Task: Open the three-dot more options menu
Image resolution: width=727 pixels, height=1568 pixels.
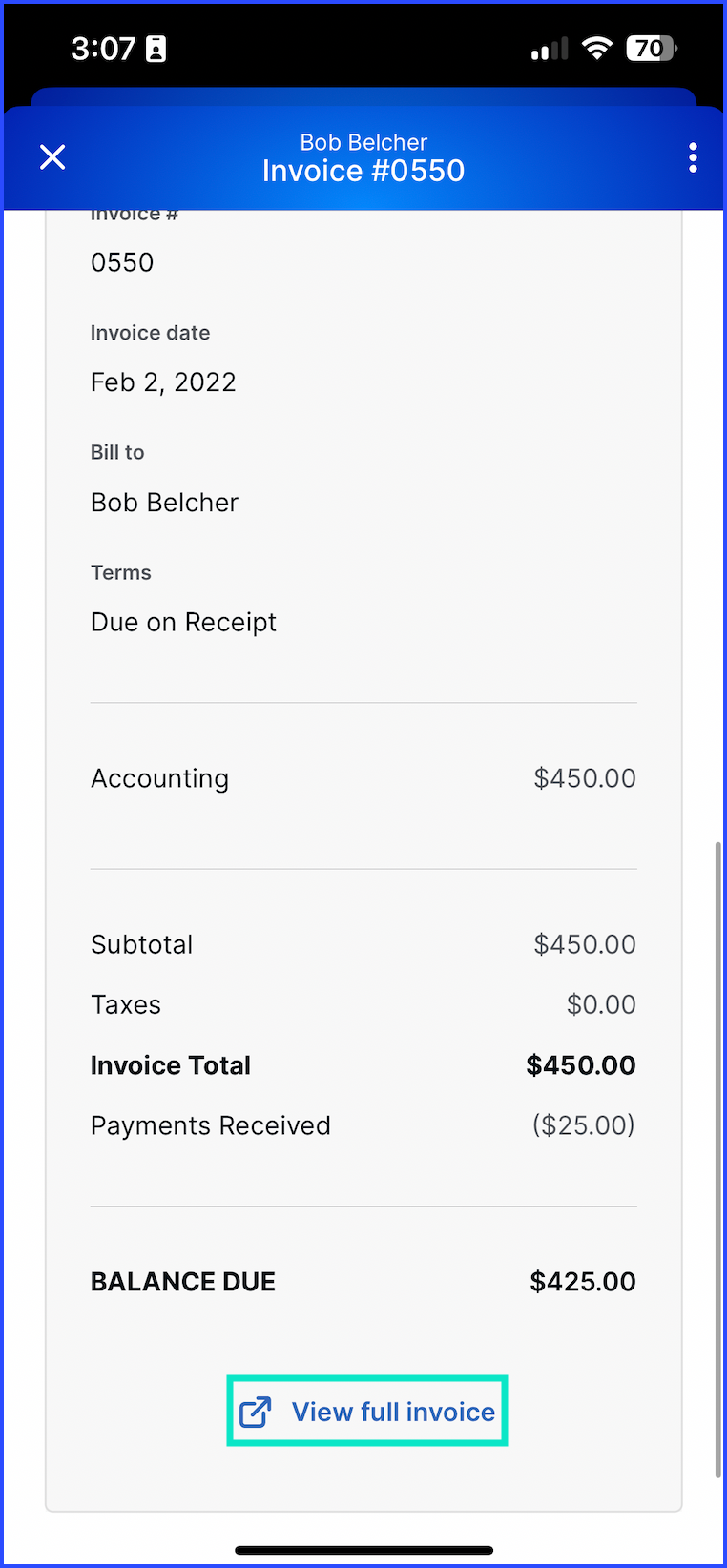Action: 693,157
